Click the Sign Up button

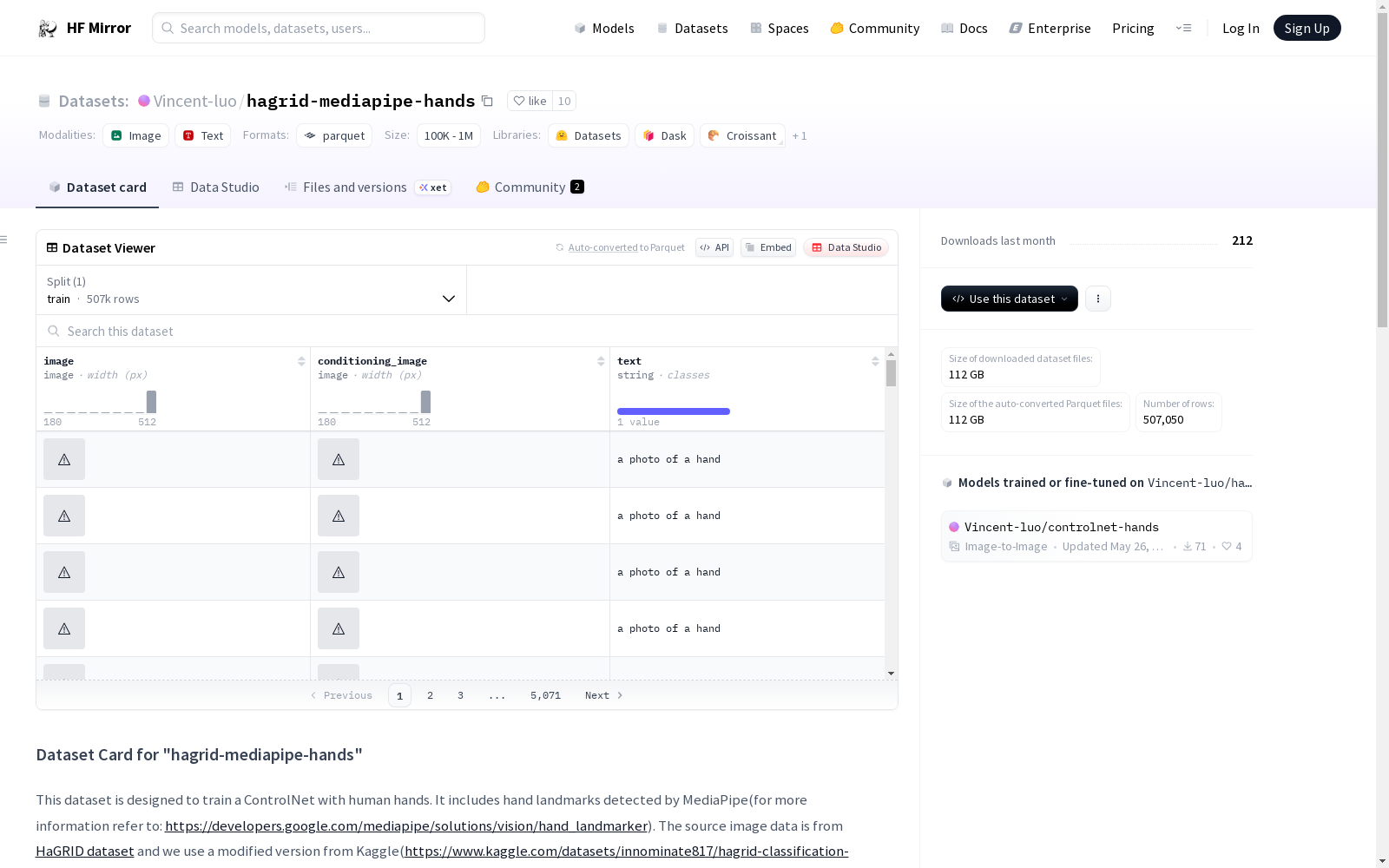click(x=1307, y=29)
